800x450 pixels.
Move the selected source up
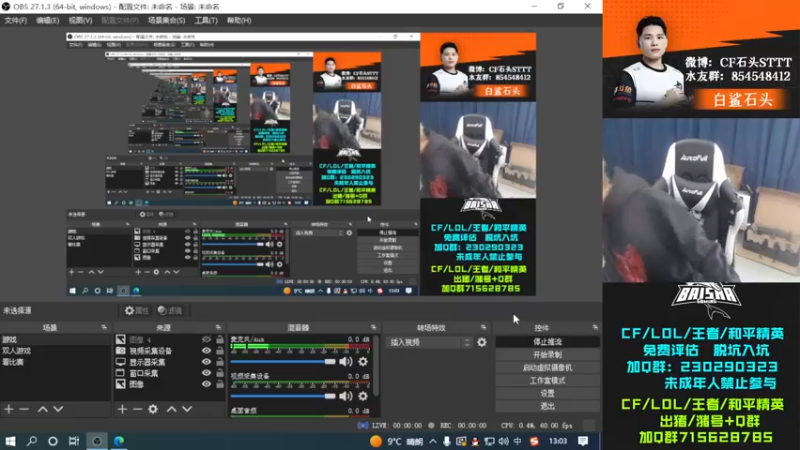tap(172, 409)
